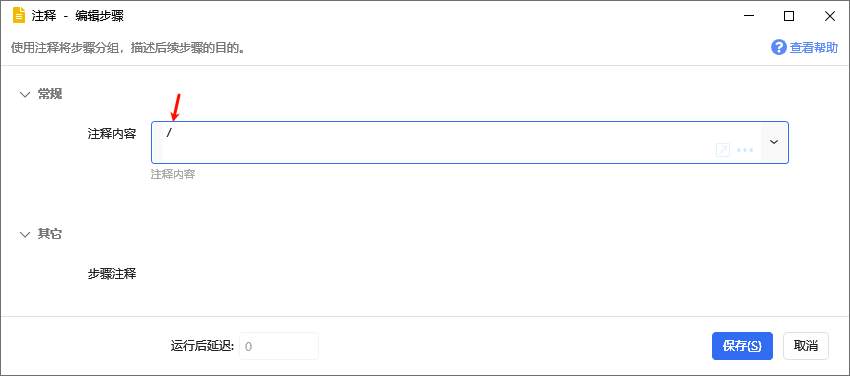
Task: Minimize the 注释 dialog window
Action: point(749,16)
